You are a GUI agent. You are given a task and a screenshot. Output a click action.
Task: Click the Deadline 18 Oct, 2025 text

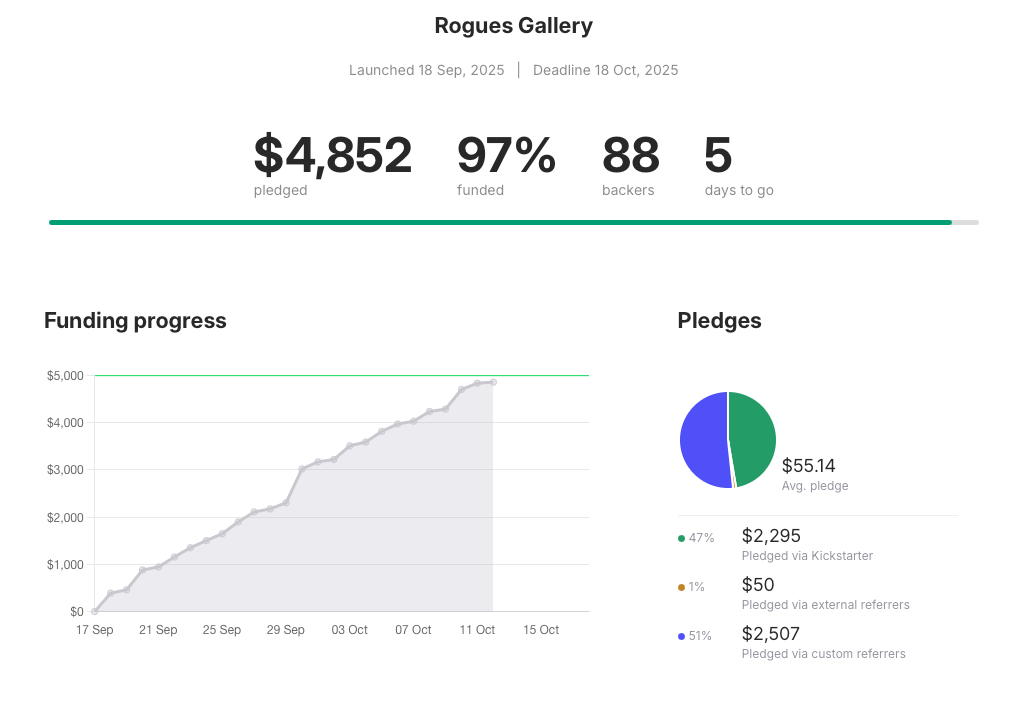(x=605, y=70)
